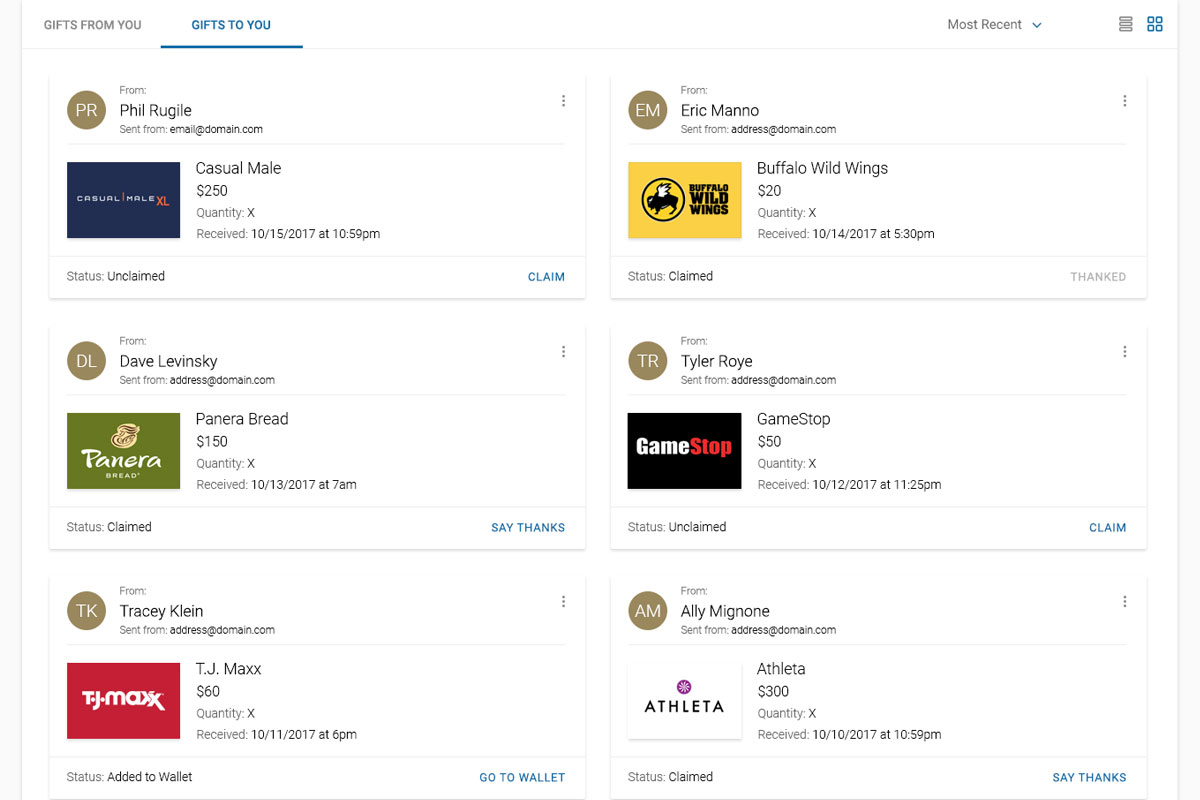
Task: Click the GameStop brand title
Action: 793,419
